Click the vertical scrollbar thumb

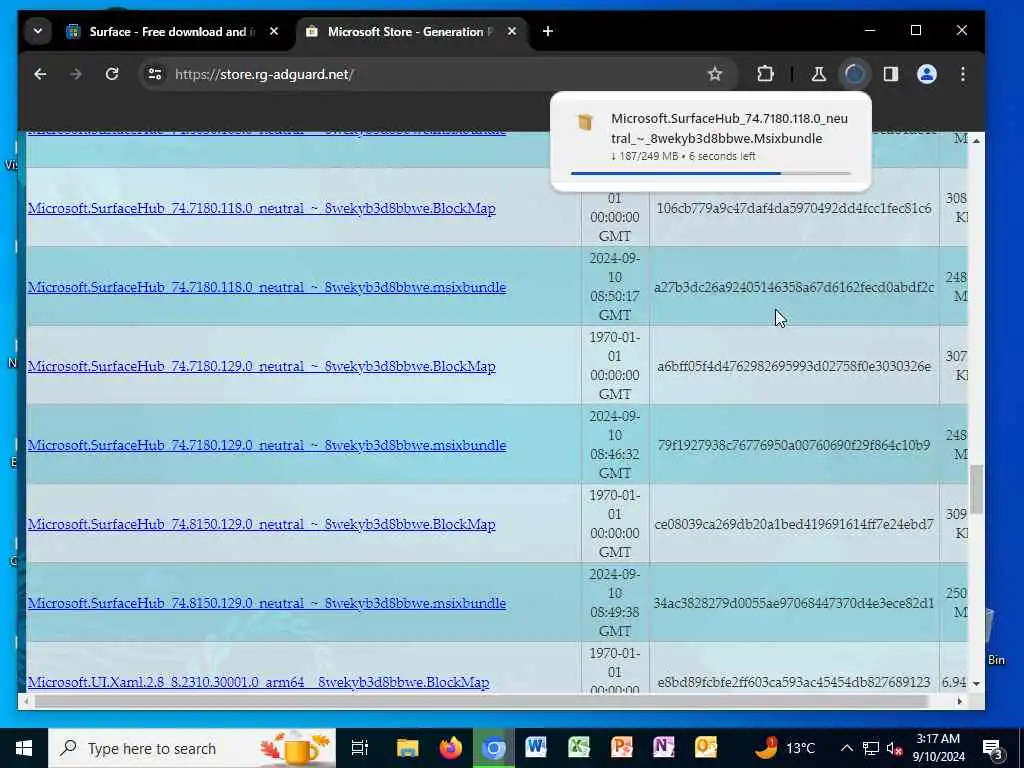click(976, 489)
